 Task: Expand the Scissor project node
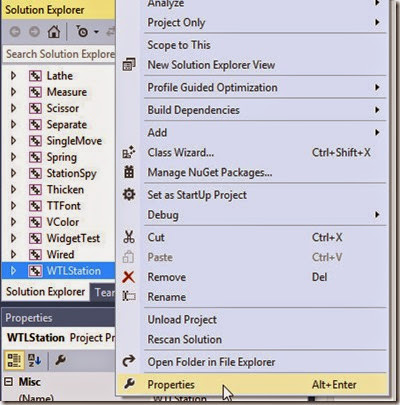[13, 108]
